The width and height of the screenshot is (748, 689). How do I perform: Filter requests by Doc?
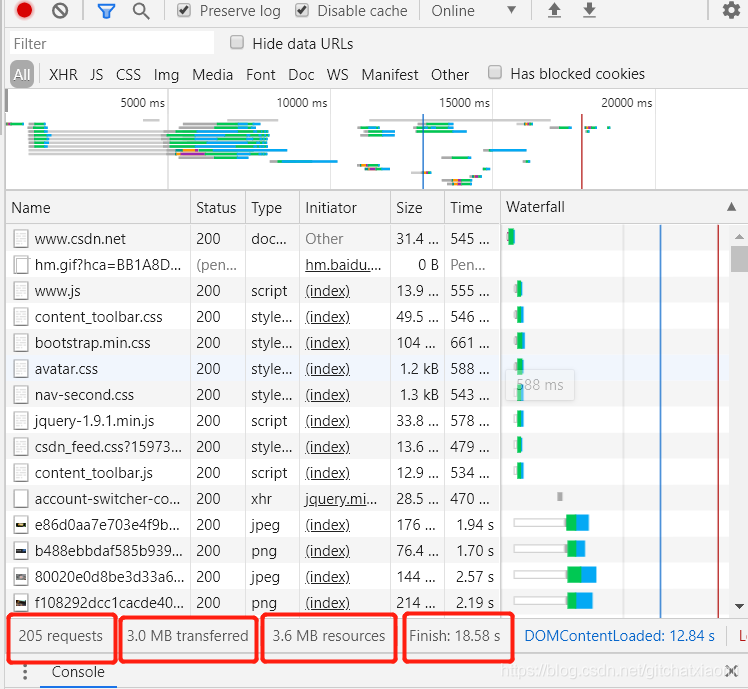pyautogui.click(x=301, y=74)
